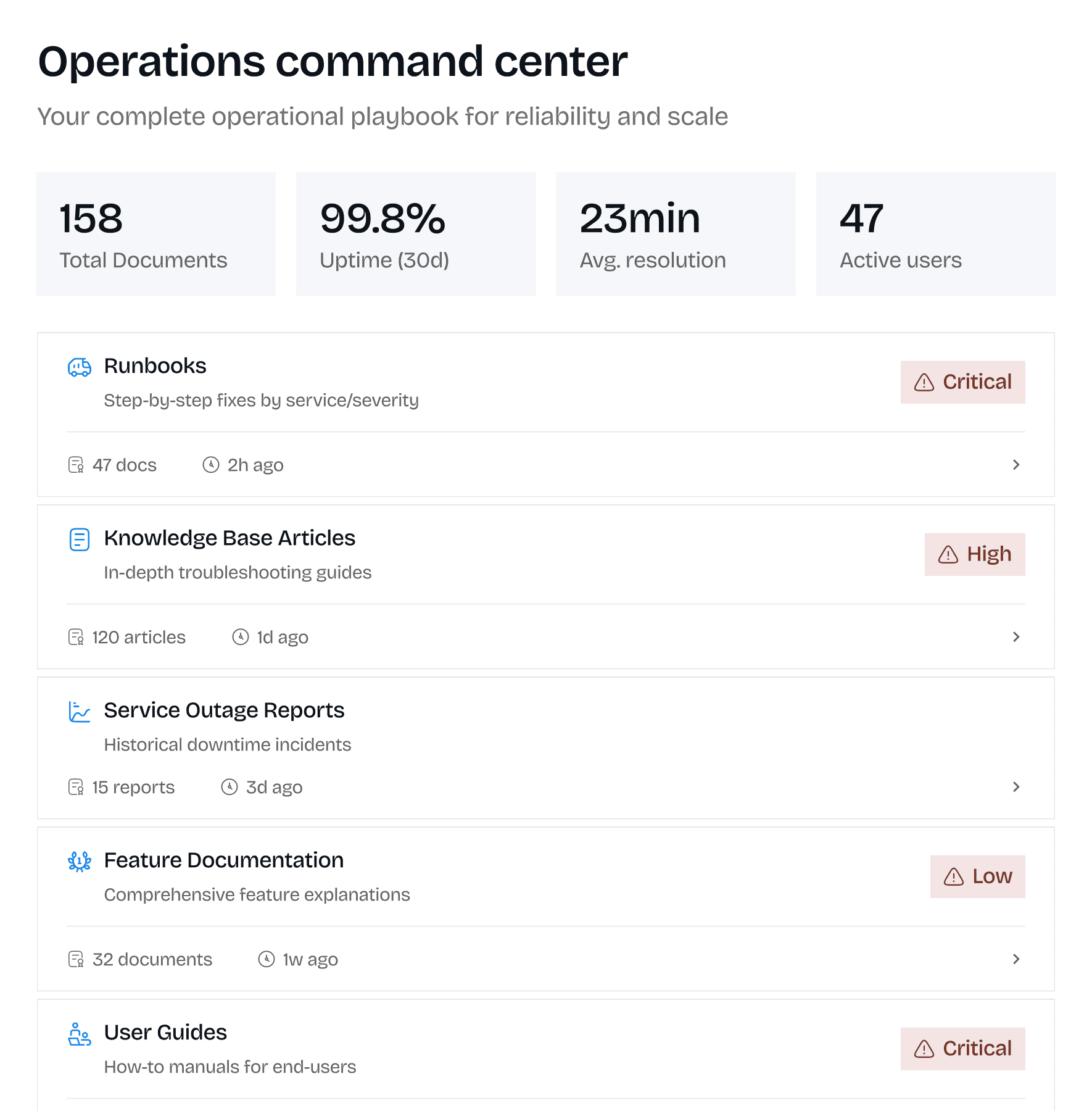Select the 99.8% Uptime (30d) stat card
Image resolution: width=1092 pixels, height=1111 pixels.
416,235
